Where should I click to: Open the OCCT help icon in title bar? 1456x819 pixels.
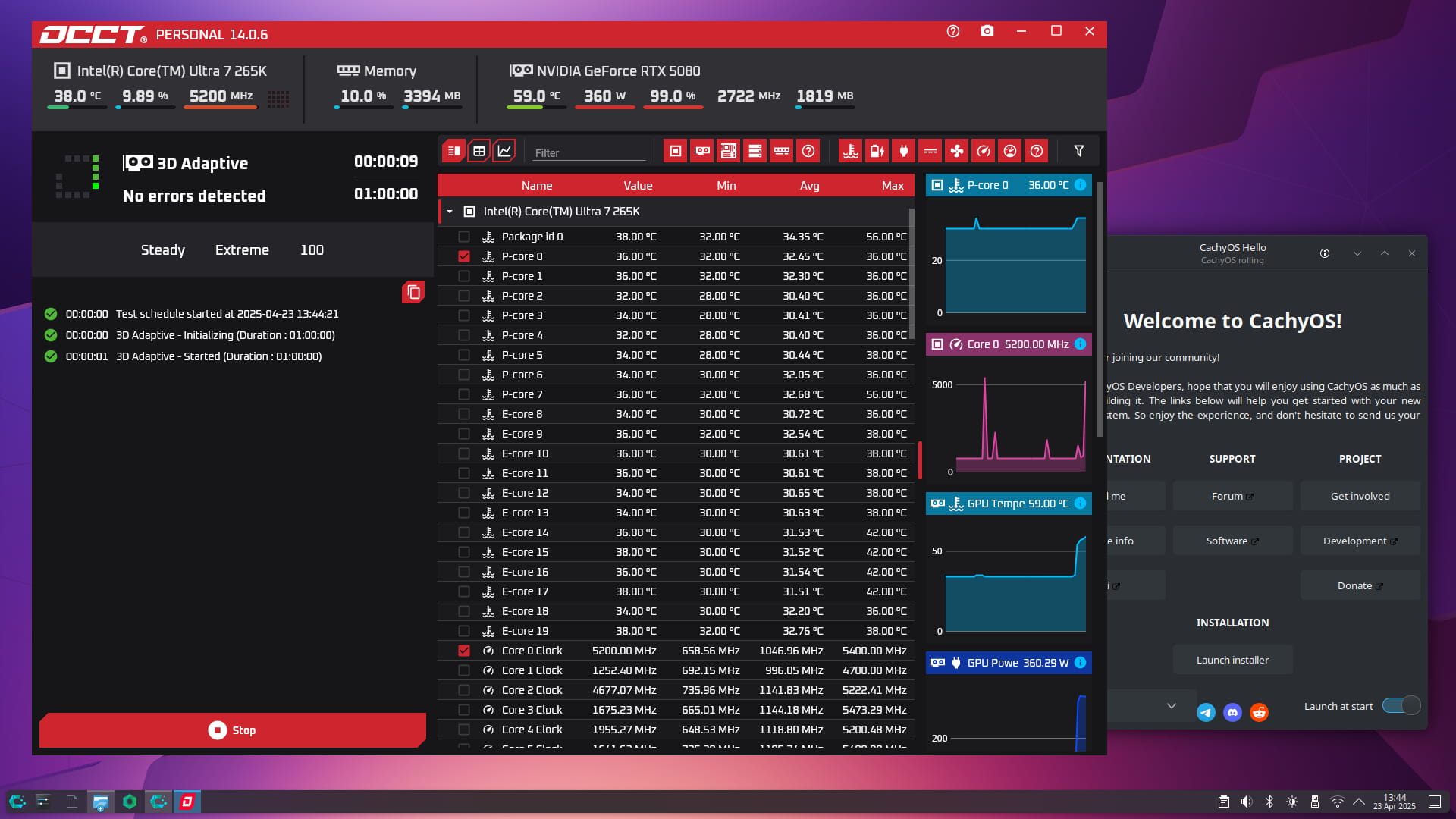coord(953,31)
